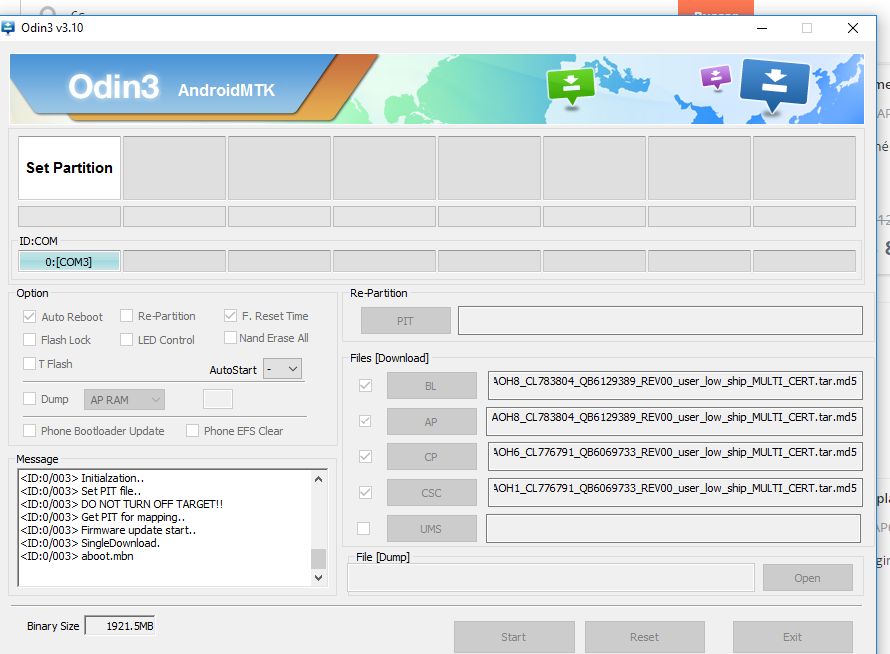
Task: Click the green download icon in banner
Action: (x=571, y=87)
